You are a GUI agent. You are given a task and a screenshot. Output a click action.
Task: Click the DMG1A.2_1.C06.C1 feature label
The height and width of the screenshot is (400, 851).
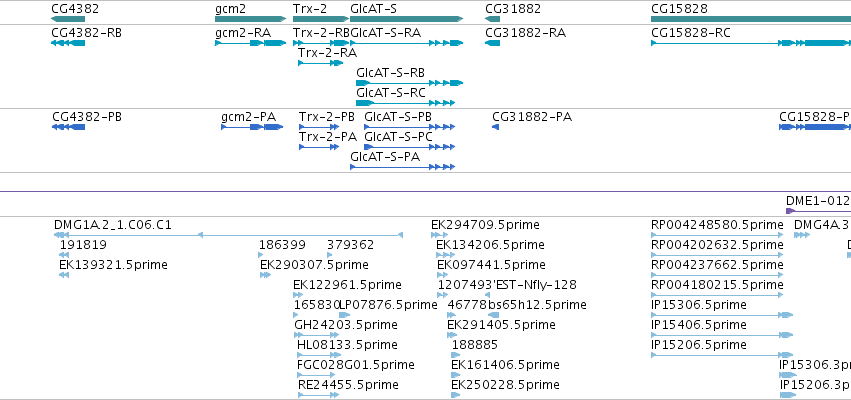[x=113, y=225]
